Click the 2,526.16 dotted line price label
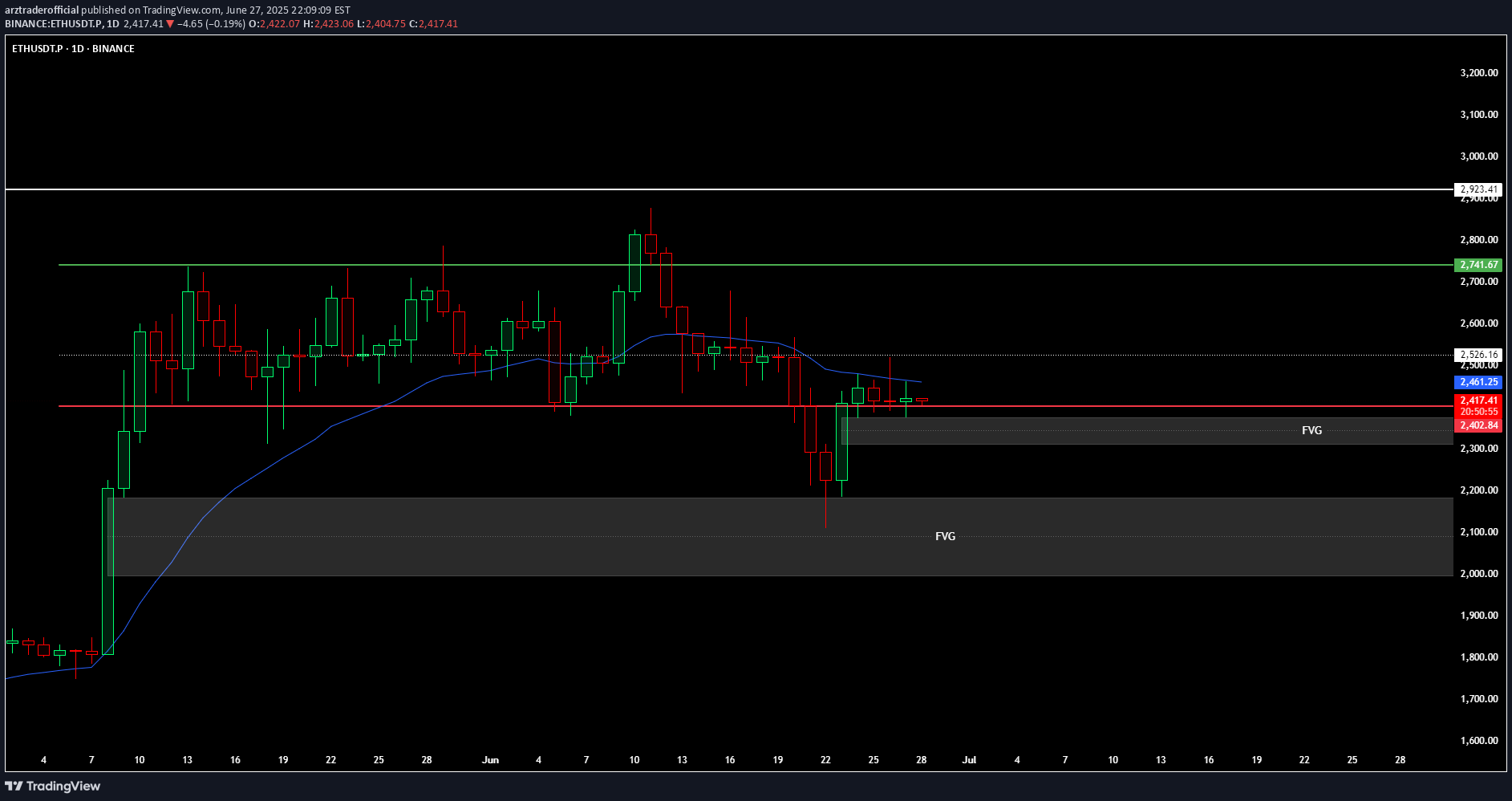The width and height of the screenshot is (1512, 801). 1478,355
